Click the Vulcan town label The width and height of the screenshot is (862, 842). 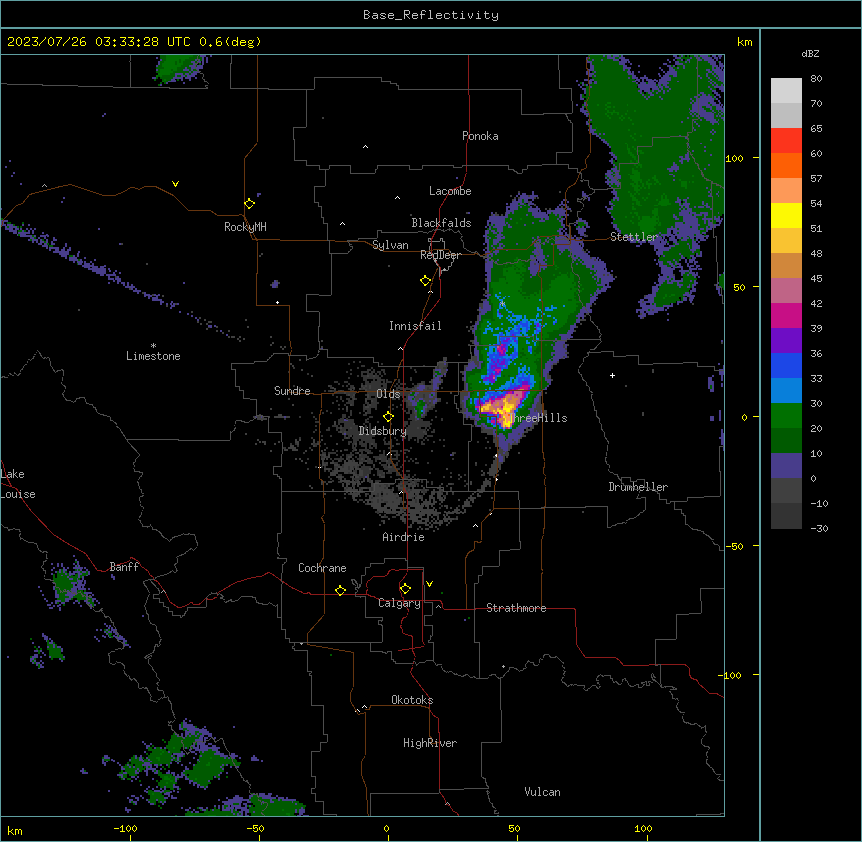(x=543, y=792)
